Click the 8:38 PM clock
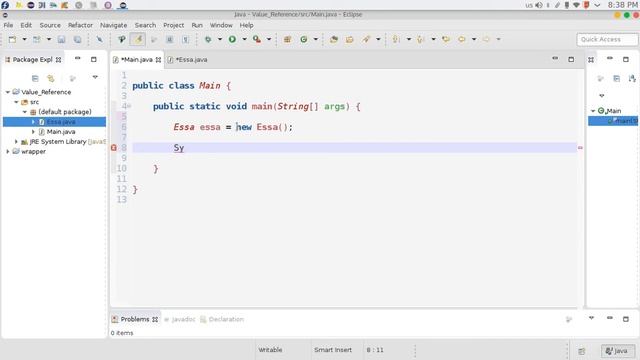This screenshot has height=360, width=640. click(x=622, y=5)
